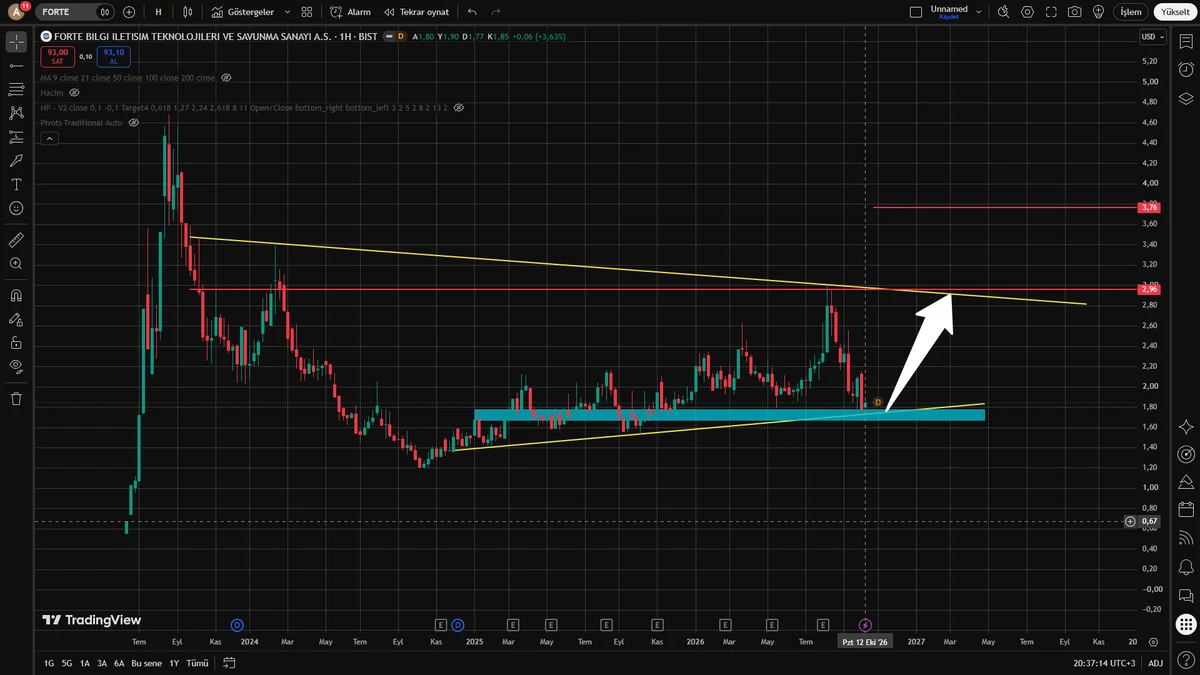Image resolution: width=1200 pixels, height=675 pixels.
Task: Toggle visibility of the Hacim indicator
Action: [74, 92]
